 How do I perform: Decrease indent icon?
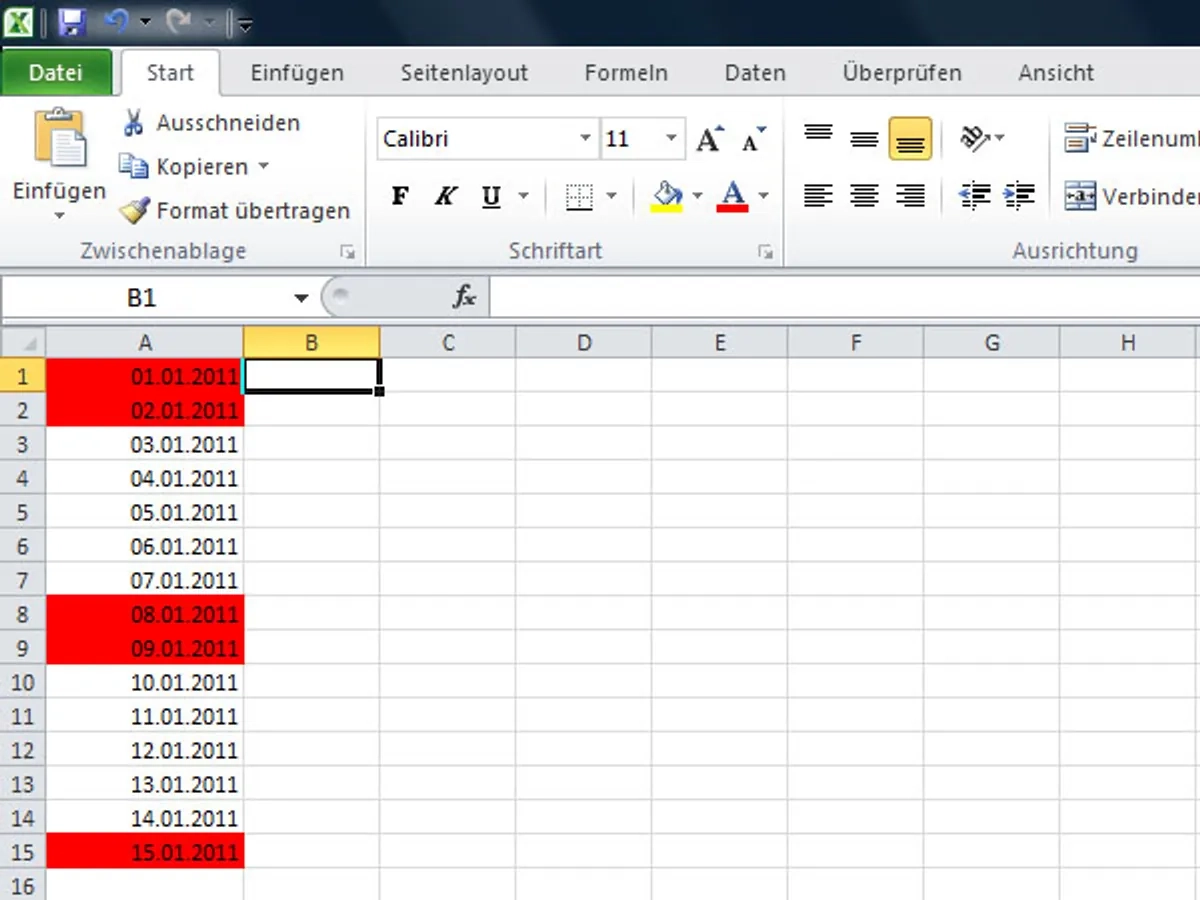click(974, 196)
